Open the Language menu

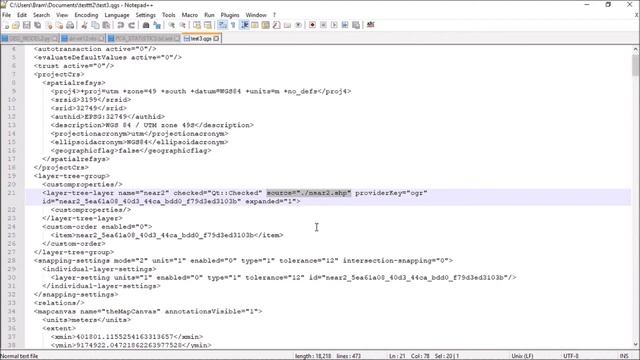point(117,15)
